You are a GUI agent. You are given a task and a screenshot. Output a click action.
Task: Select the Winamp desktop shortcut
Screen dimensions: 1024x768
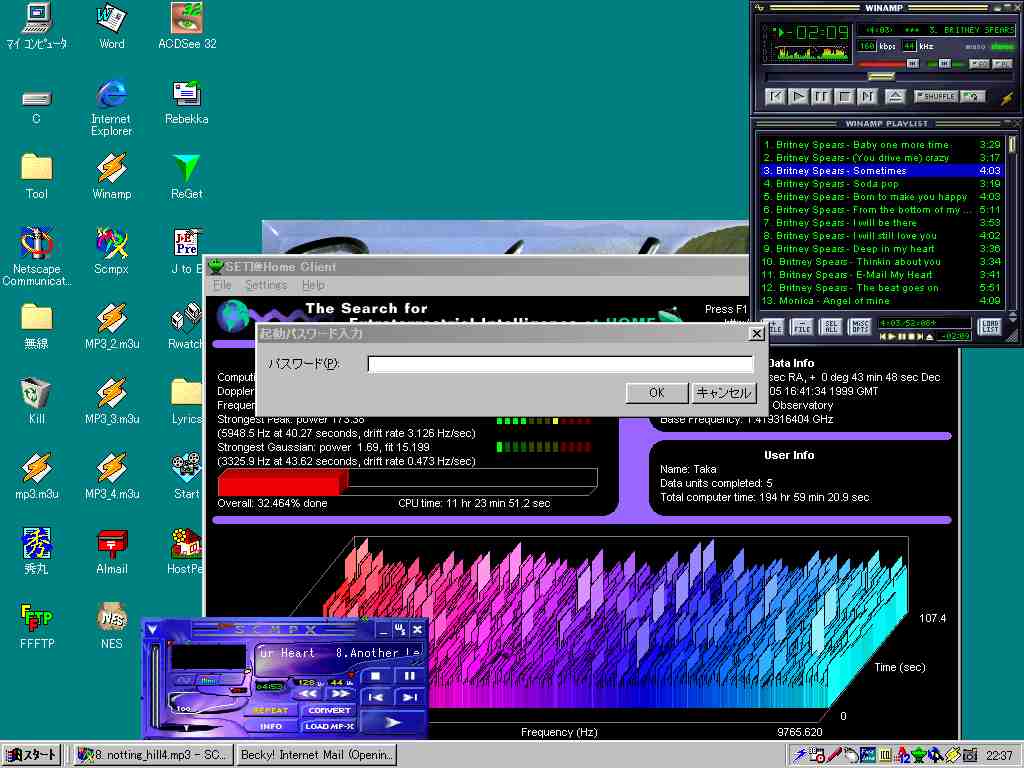(112, 176)
